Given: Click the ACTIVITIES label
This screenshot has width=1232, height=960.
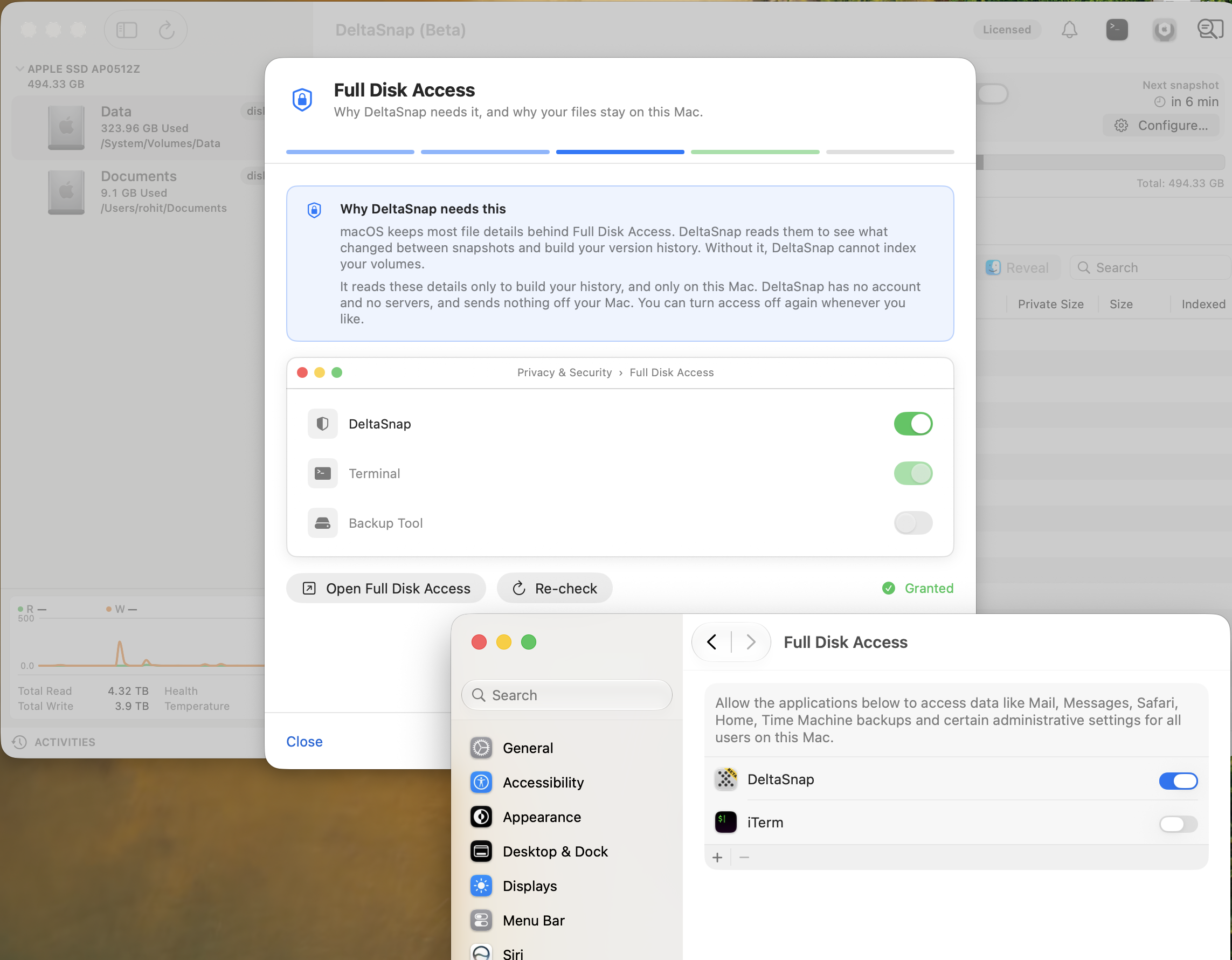Looking at the screenshot, I should pos(65,742).
